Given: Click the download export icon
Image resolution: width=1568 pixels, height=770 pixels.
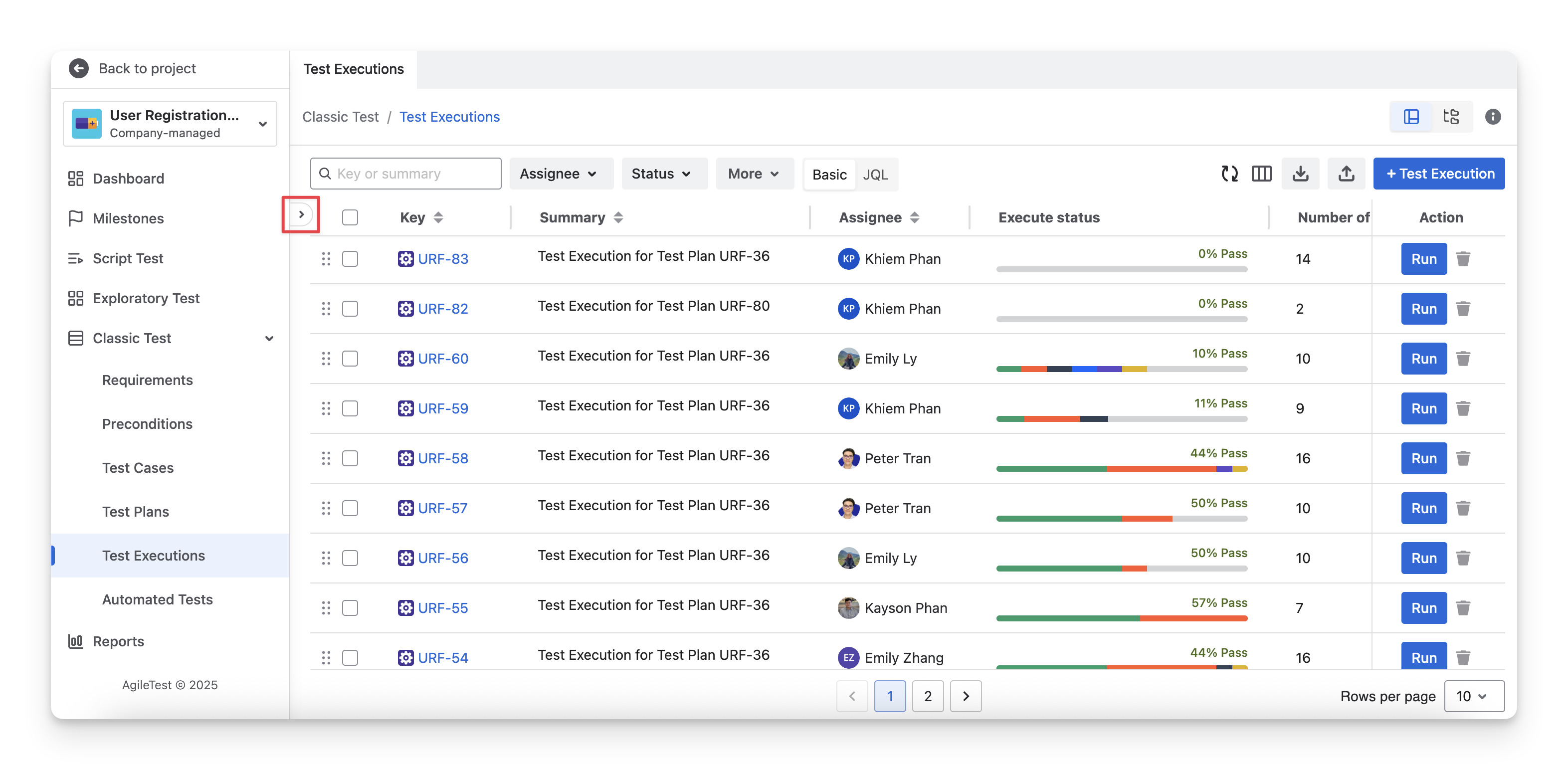Looking at the screenshot, I should click(1300, 174).
